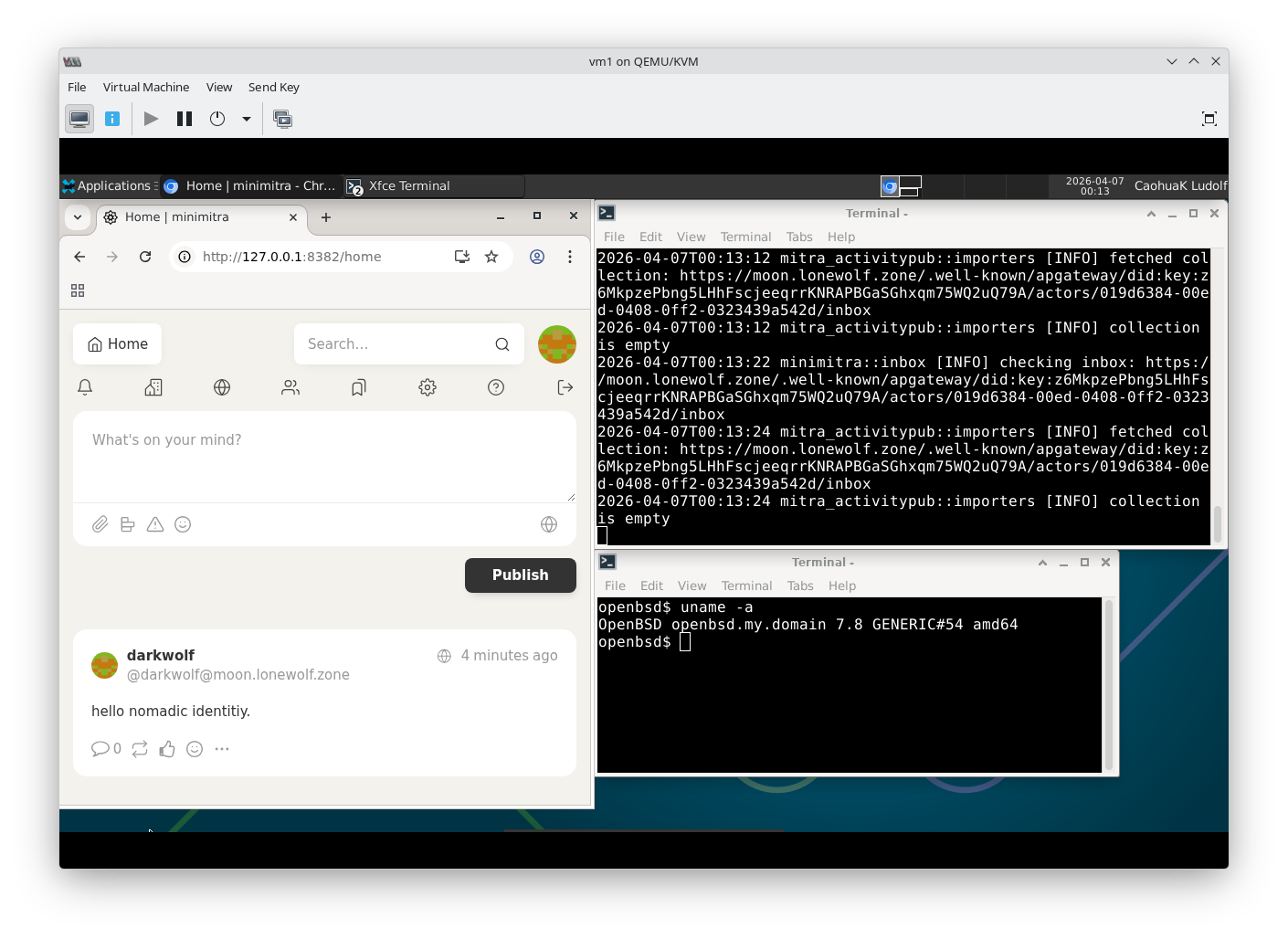1288x939 pixels.
Task: Add a content warning to the post
Action: click(155, 524)
